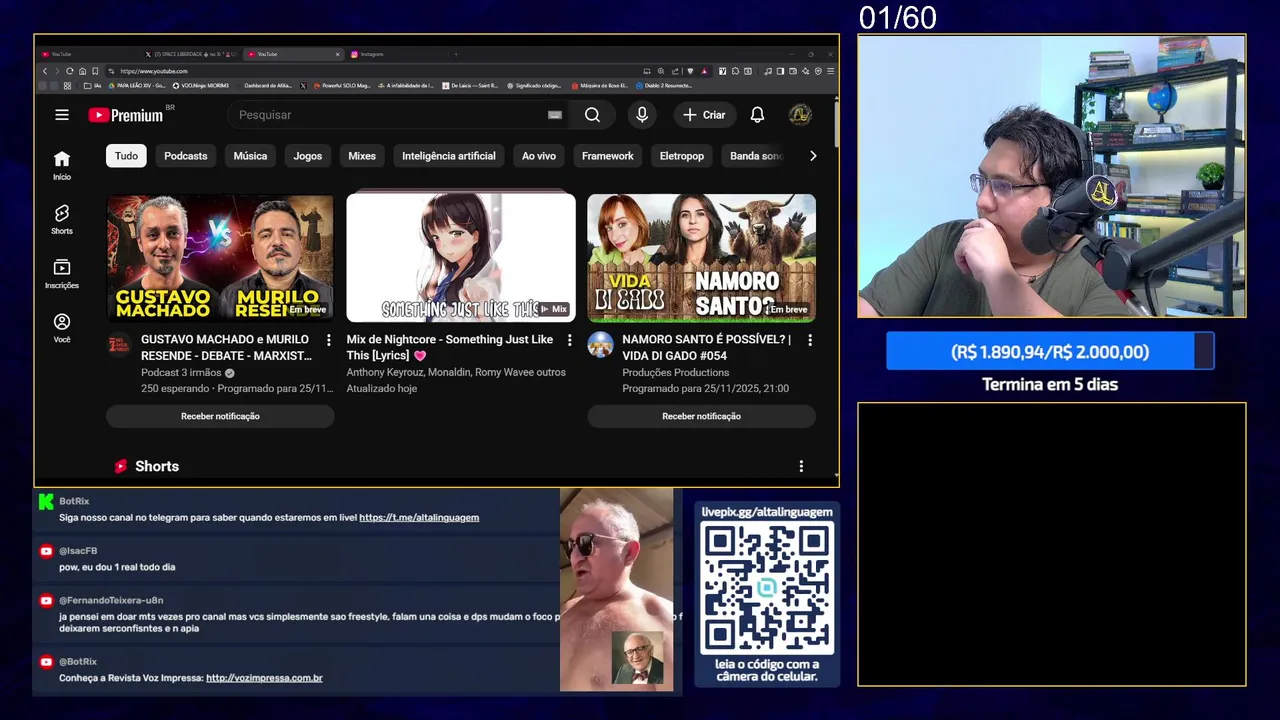The width and height of the screenshot is (1280, 720).
Task: Click the share icon in address bar
Action: click(675, 71)
